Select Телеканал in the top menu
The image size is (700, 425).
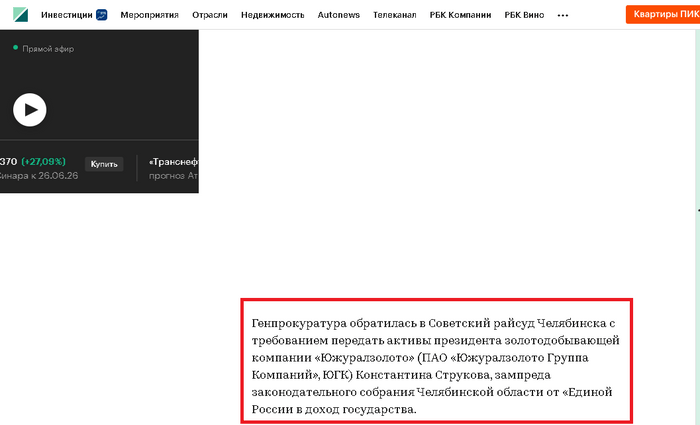[x=394, y=16]
